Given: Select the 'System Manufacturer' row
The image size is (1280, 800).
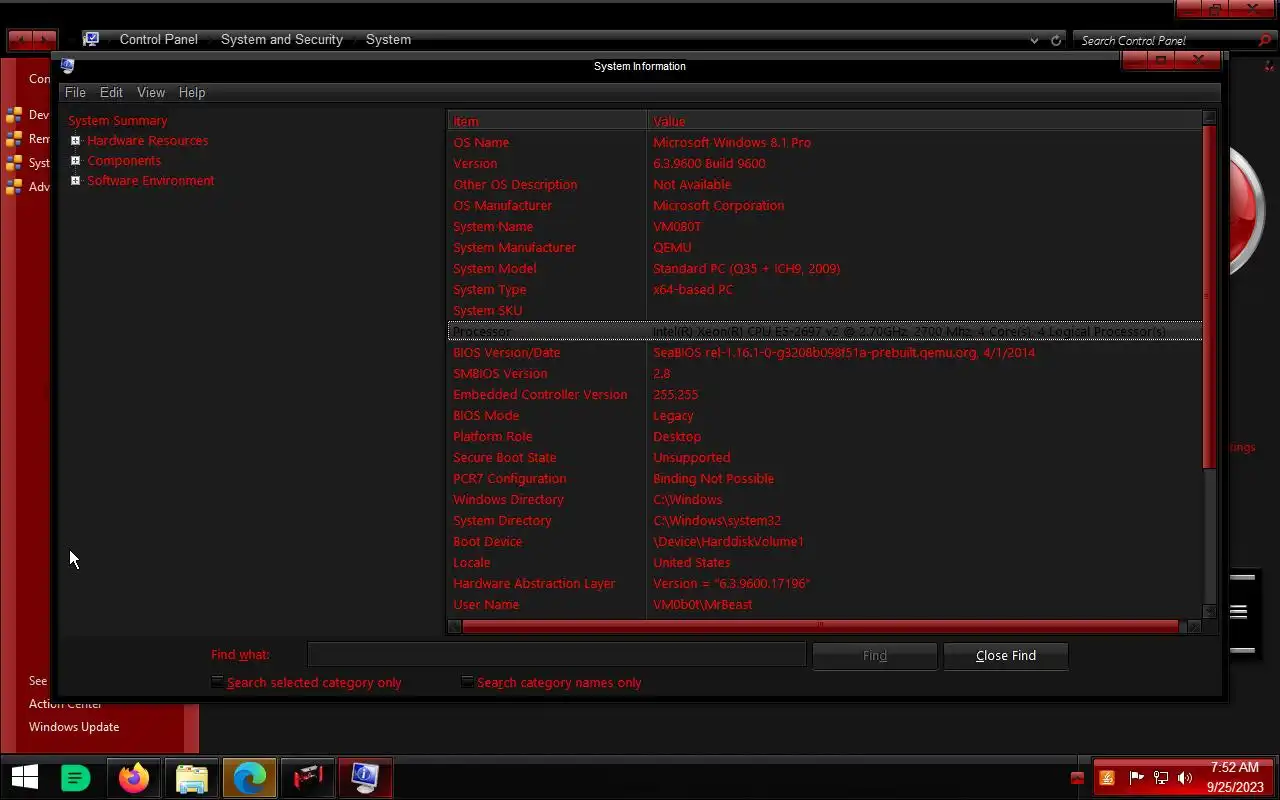Looking at the screenshot, I should point(824,247).
